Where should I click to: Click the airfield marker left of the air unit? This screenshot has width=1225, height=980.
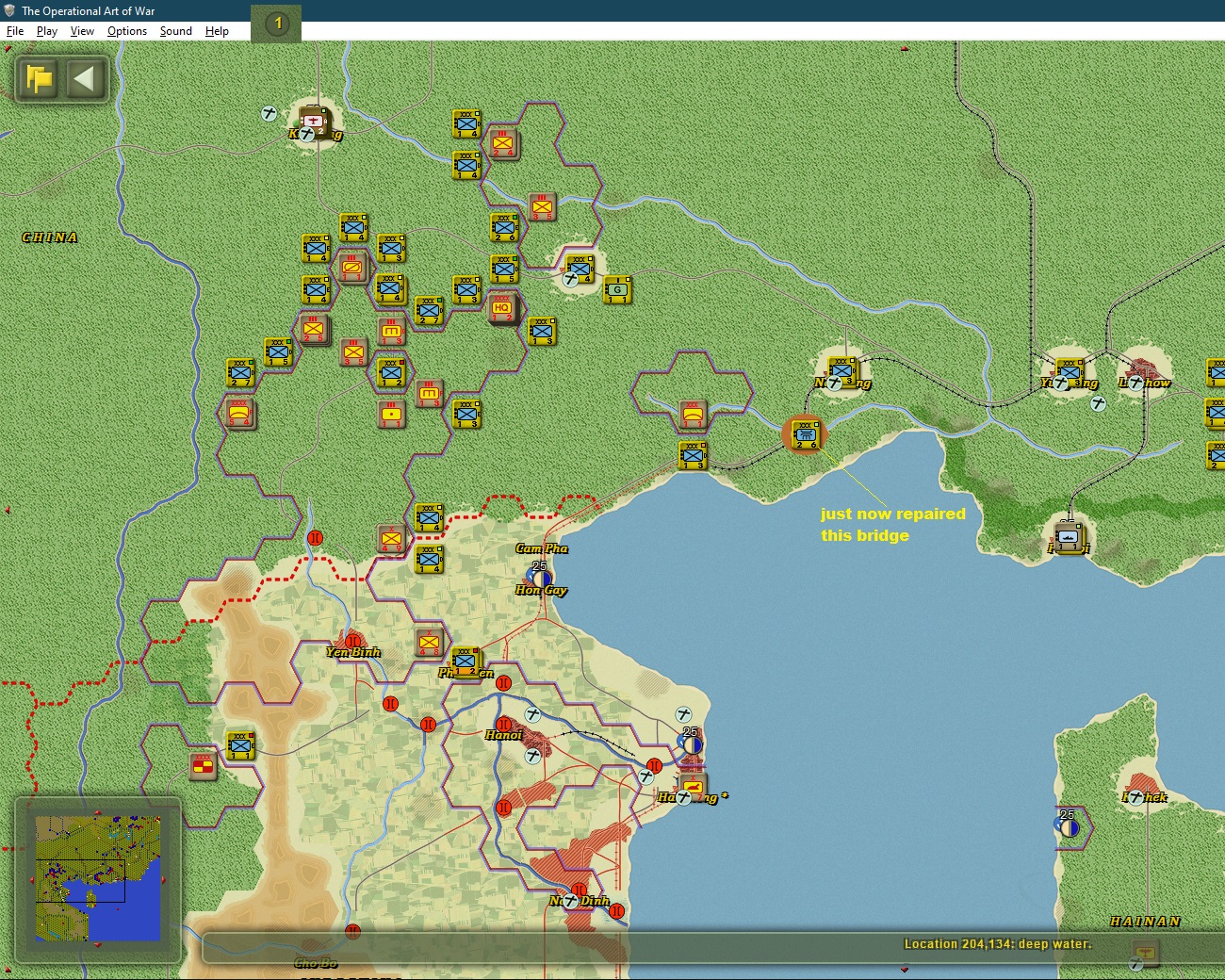coord(269,114)
